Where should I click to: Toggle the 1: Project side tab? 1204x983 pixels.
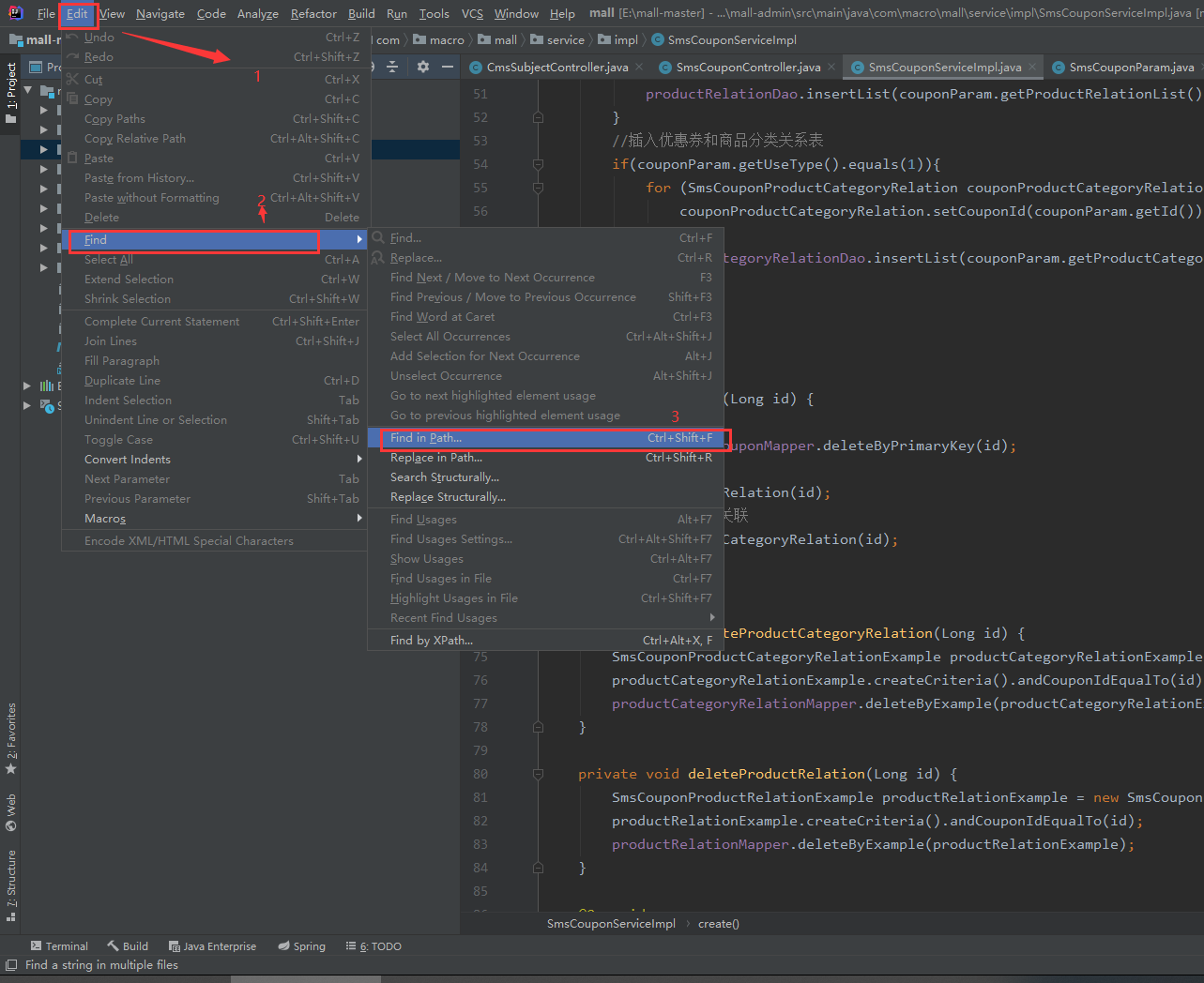(11, 94)
